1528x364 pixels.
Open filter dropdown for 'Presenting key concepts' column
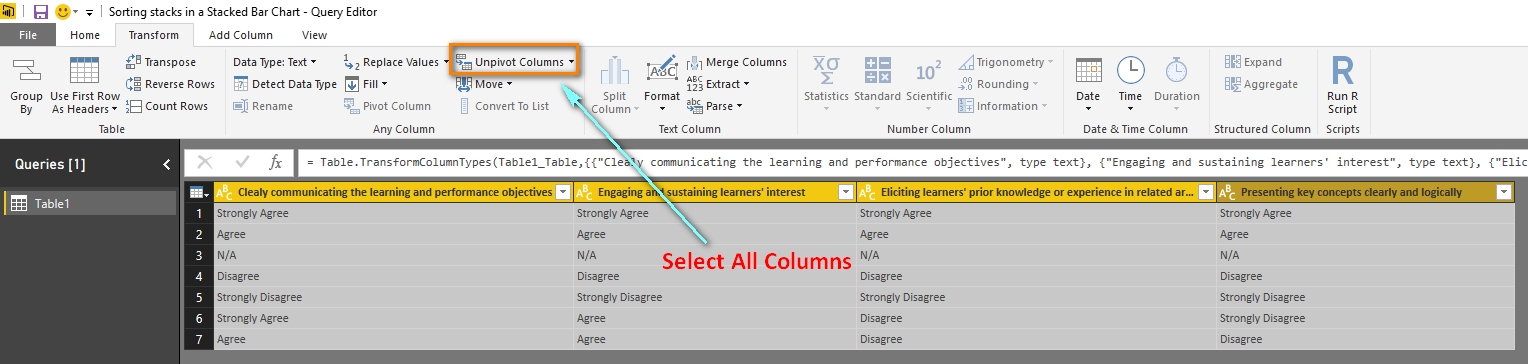tap(1503, 192)
